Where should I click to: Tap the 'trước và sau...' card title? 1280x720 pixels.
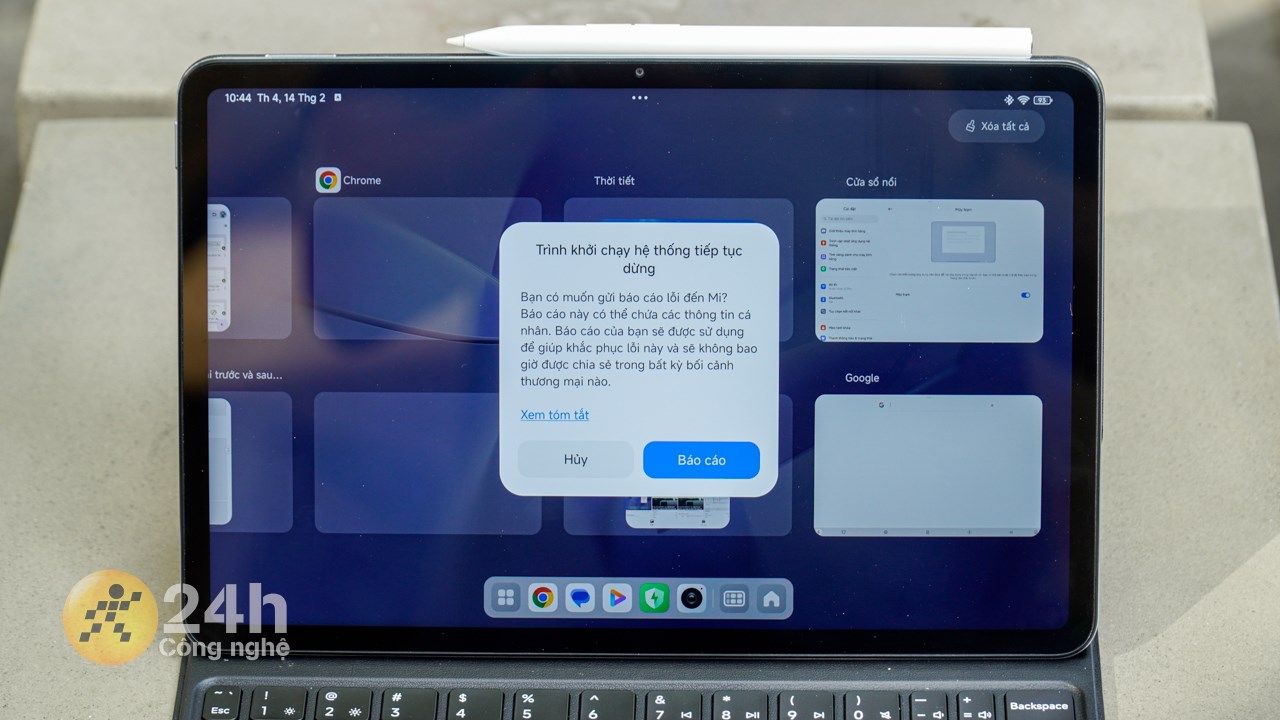(x=246, y=375)
